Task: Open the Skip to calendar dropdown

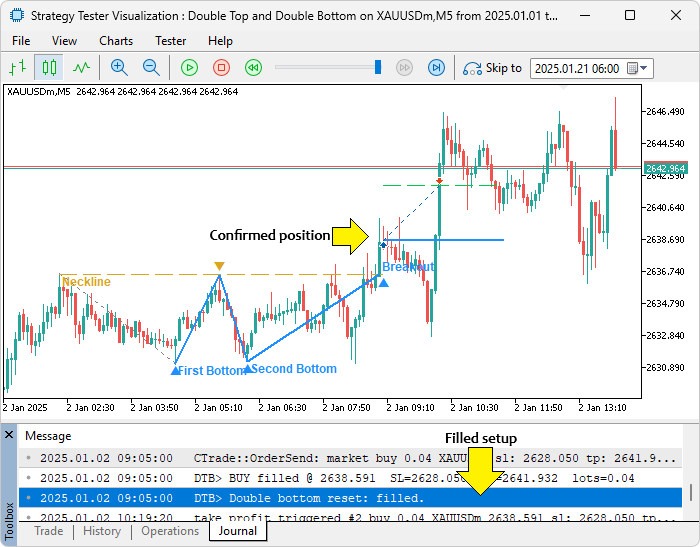Action: (x=638, y=68)
